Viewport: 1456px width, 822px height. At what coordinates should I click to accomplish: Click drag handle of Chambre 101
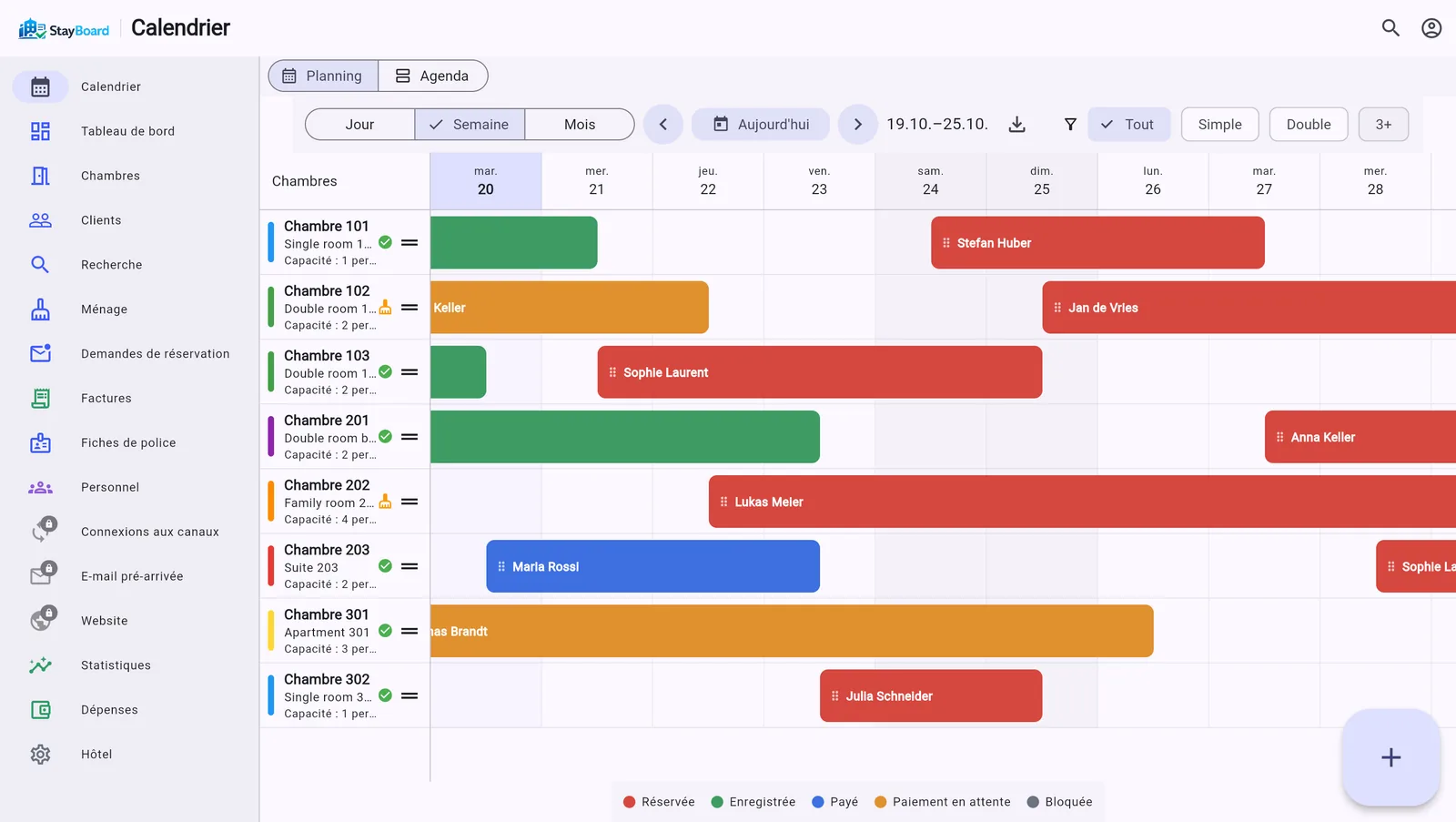coord(409,243)
